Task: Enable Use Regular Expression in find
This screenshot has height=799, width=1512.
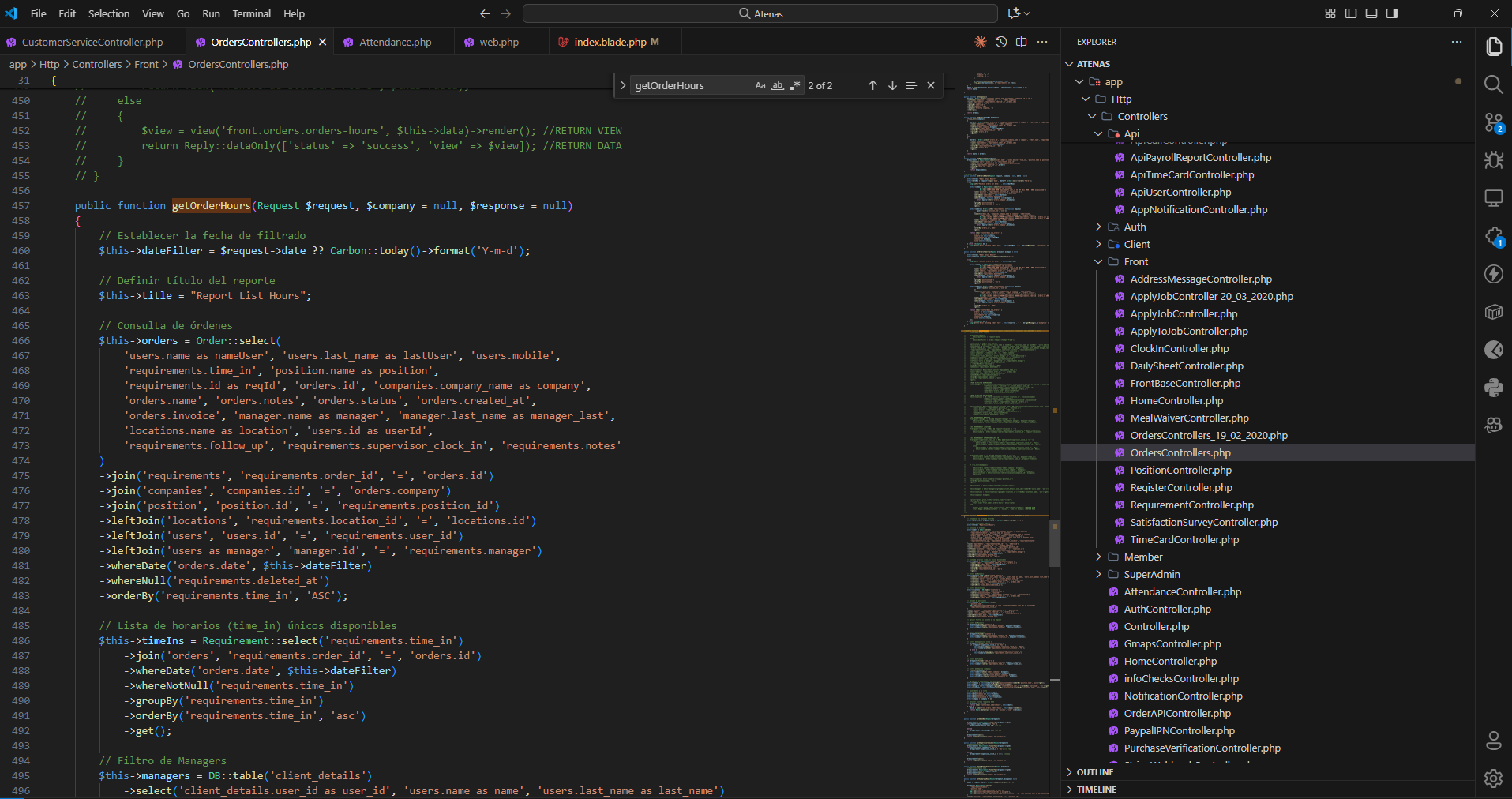Action: (795, 85)
